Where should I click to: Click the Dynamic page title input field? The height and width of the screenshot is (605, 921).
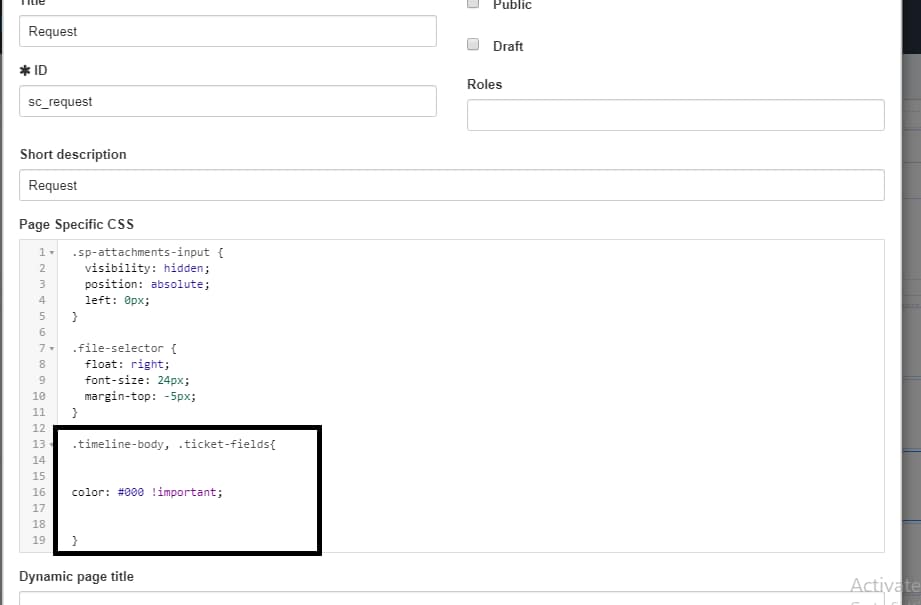452,599
